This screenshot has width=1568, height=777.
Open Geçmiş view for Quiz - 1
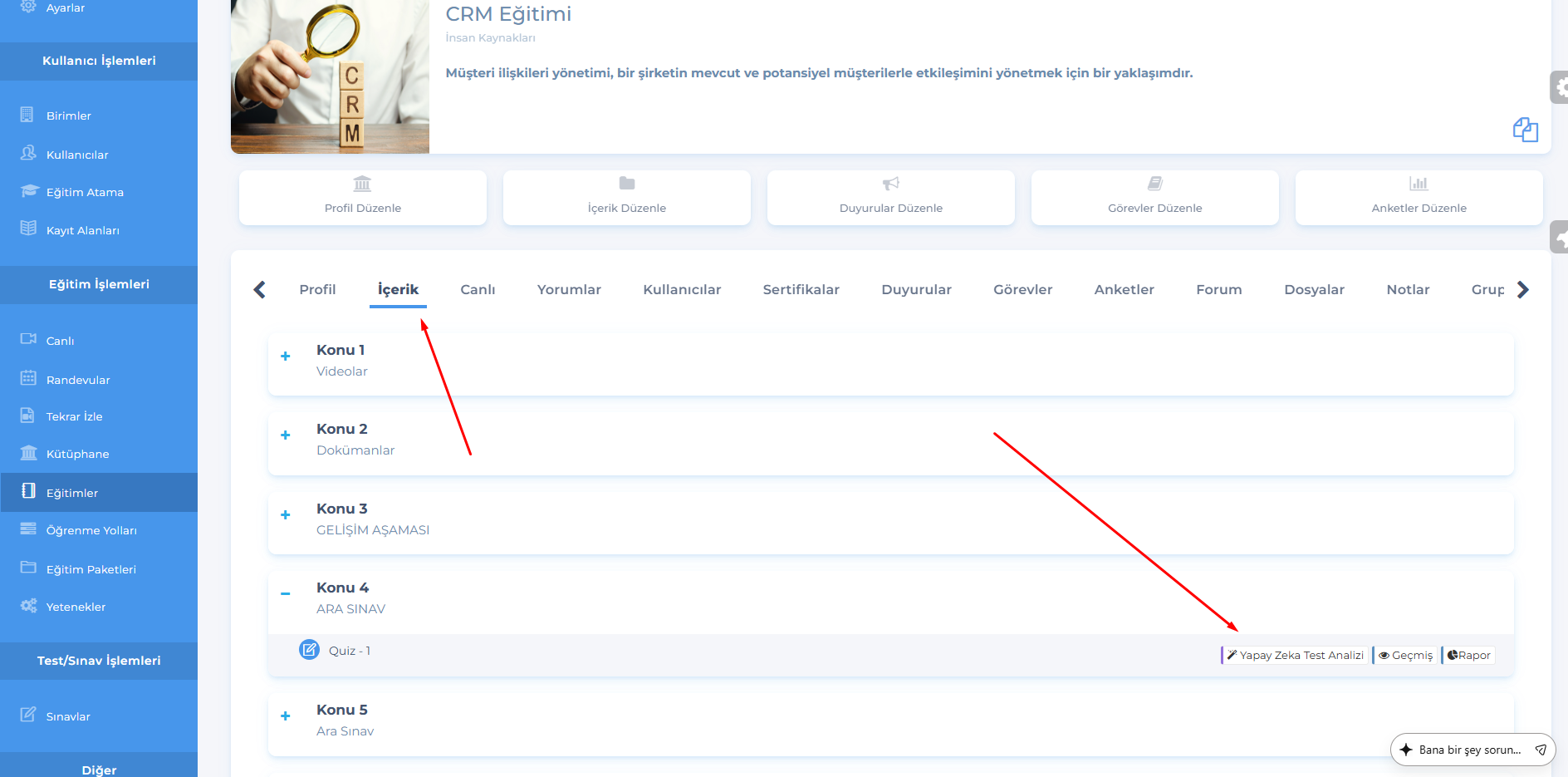tap(1405, 656)
